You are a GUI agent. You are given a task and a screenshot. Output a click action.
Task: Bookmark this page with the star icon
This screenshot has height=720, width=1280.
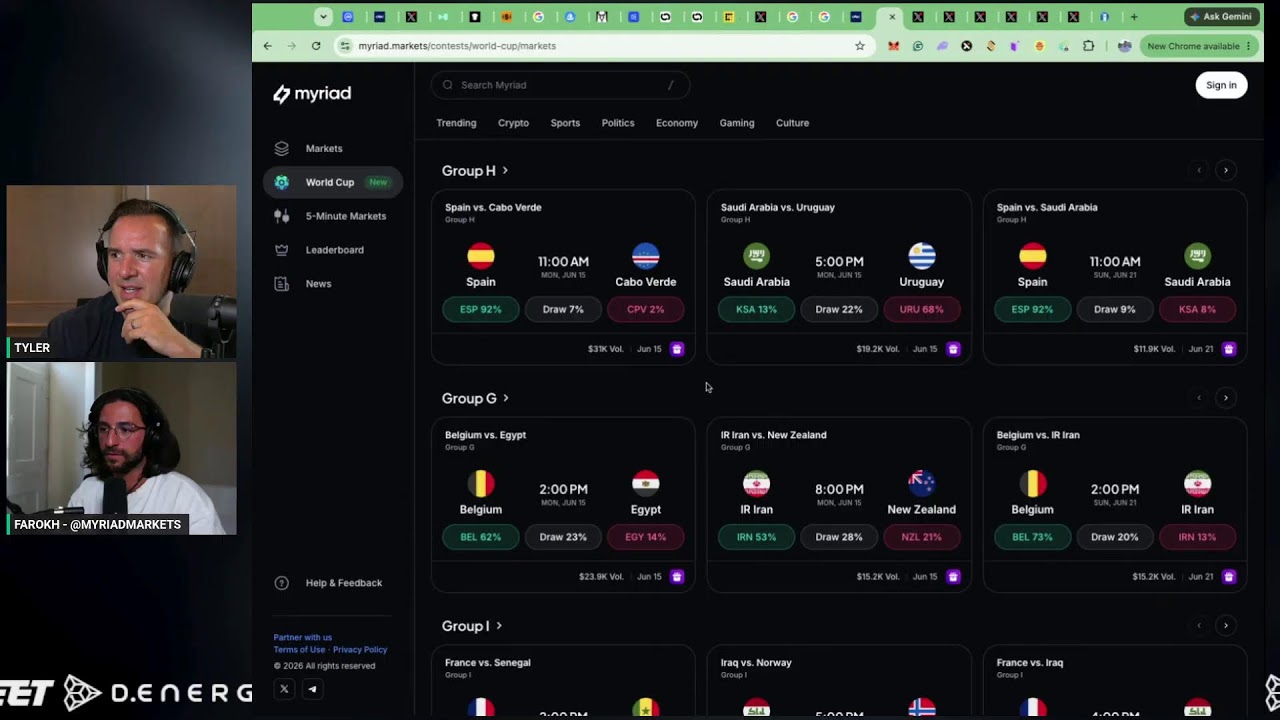pyautogui.click(x=860, y=46)
